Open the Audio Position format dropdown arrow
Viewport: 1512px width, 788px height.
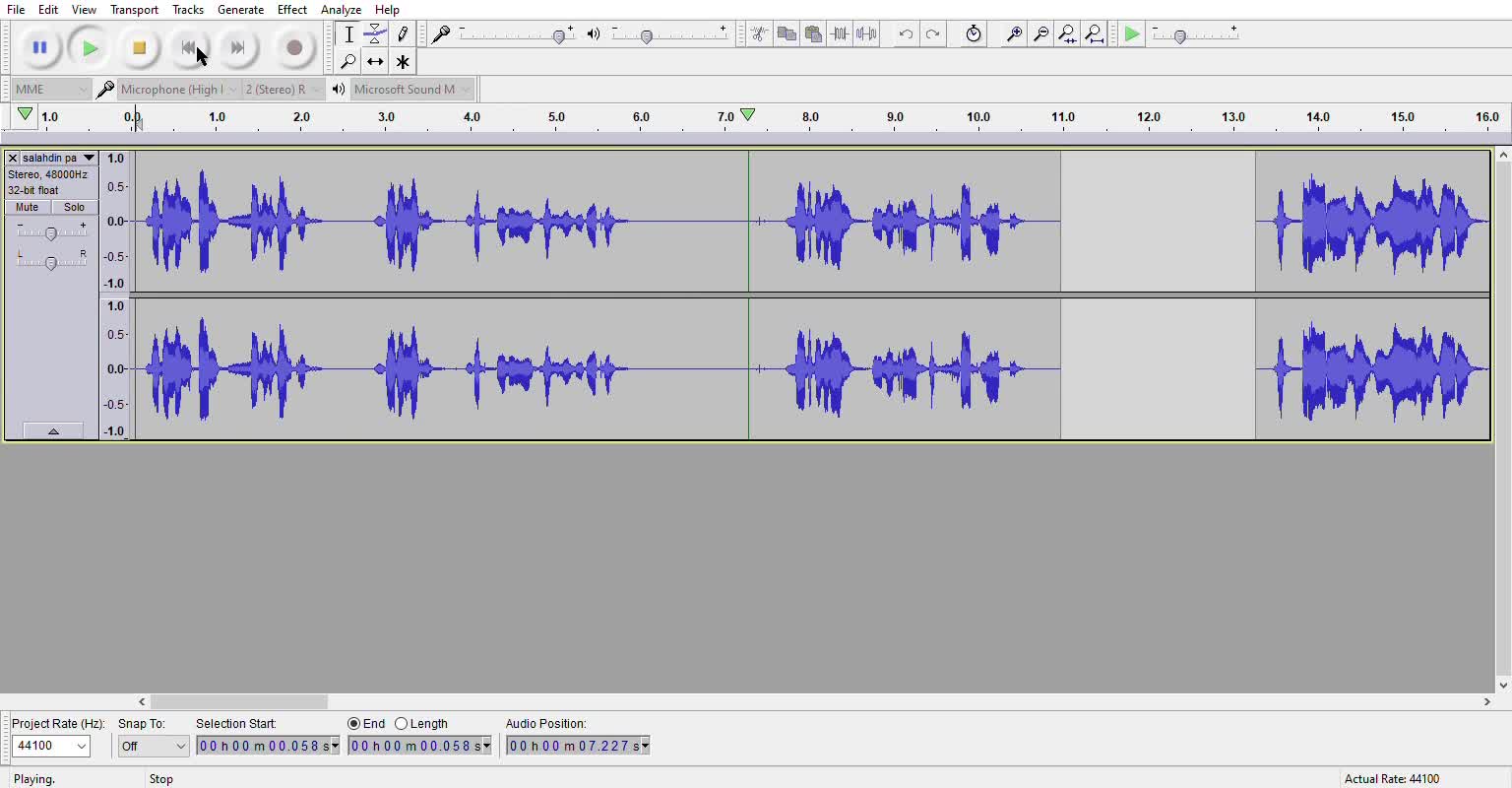(x=645, y=746)
